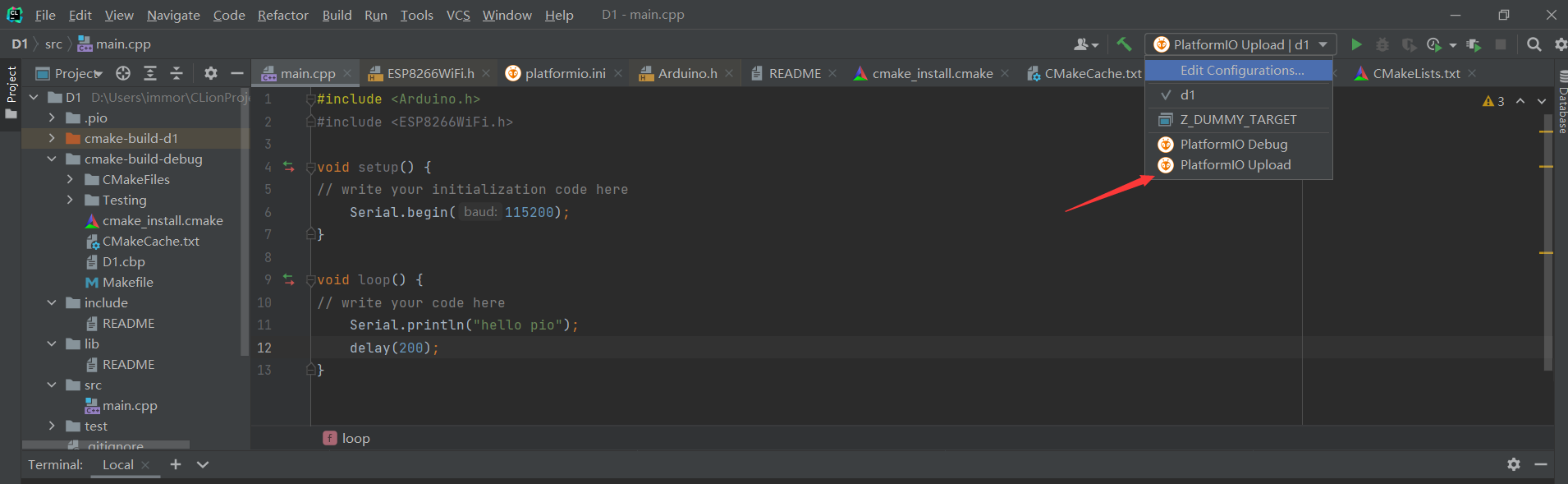Open the Navigate menu
Image resolution: width=1568 pixels, height=484 pixels.
coord(173,15)
